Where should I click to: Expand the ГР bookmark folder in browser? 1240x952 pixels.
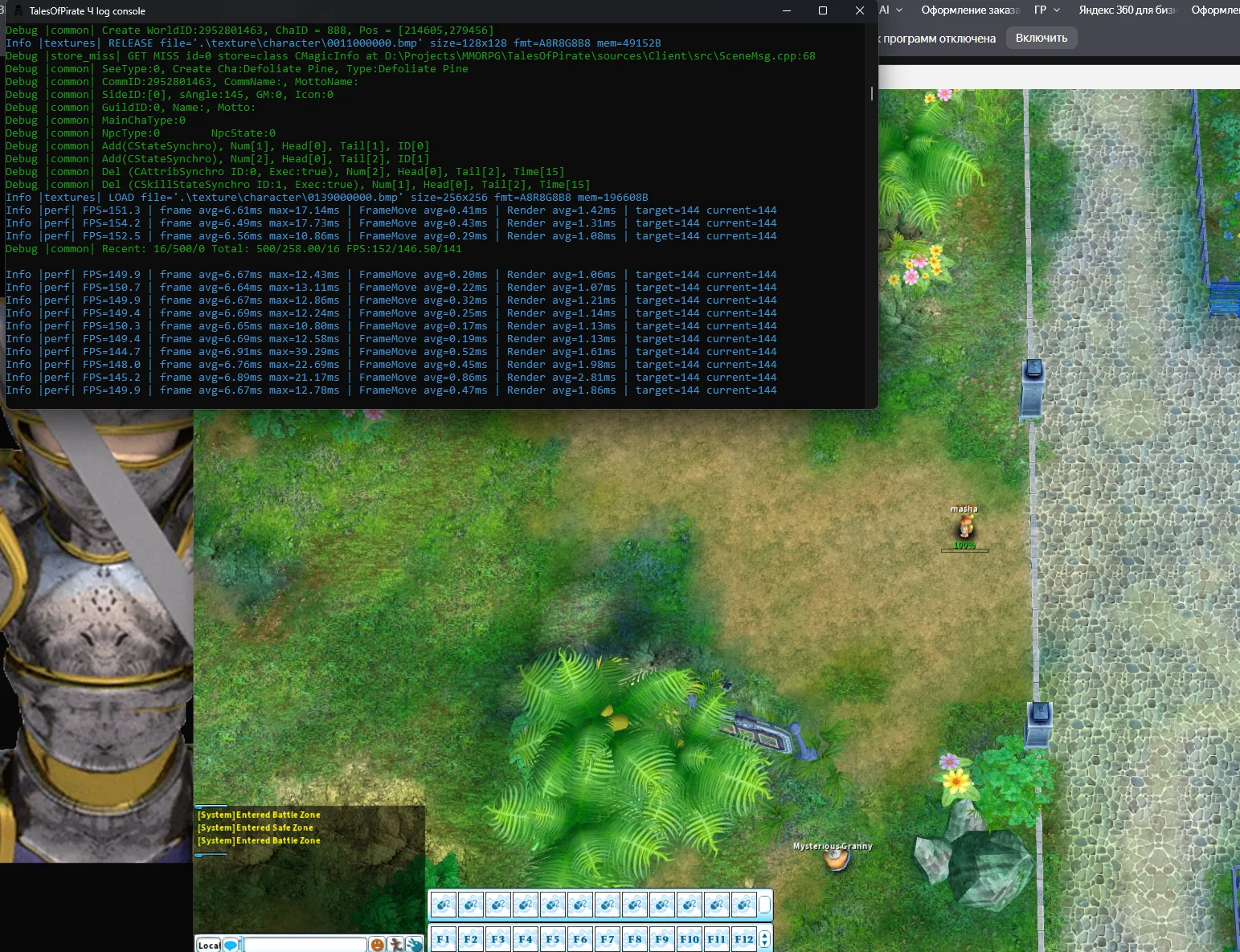[1047, 10]
